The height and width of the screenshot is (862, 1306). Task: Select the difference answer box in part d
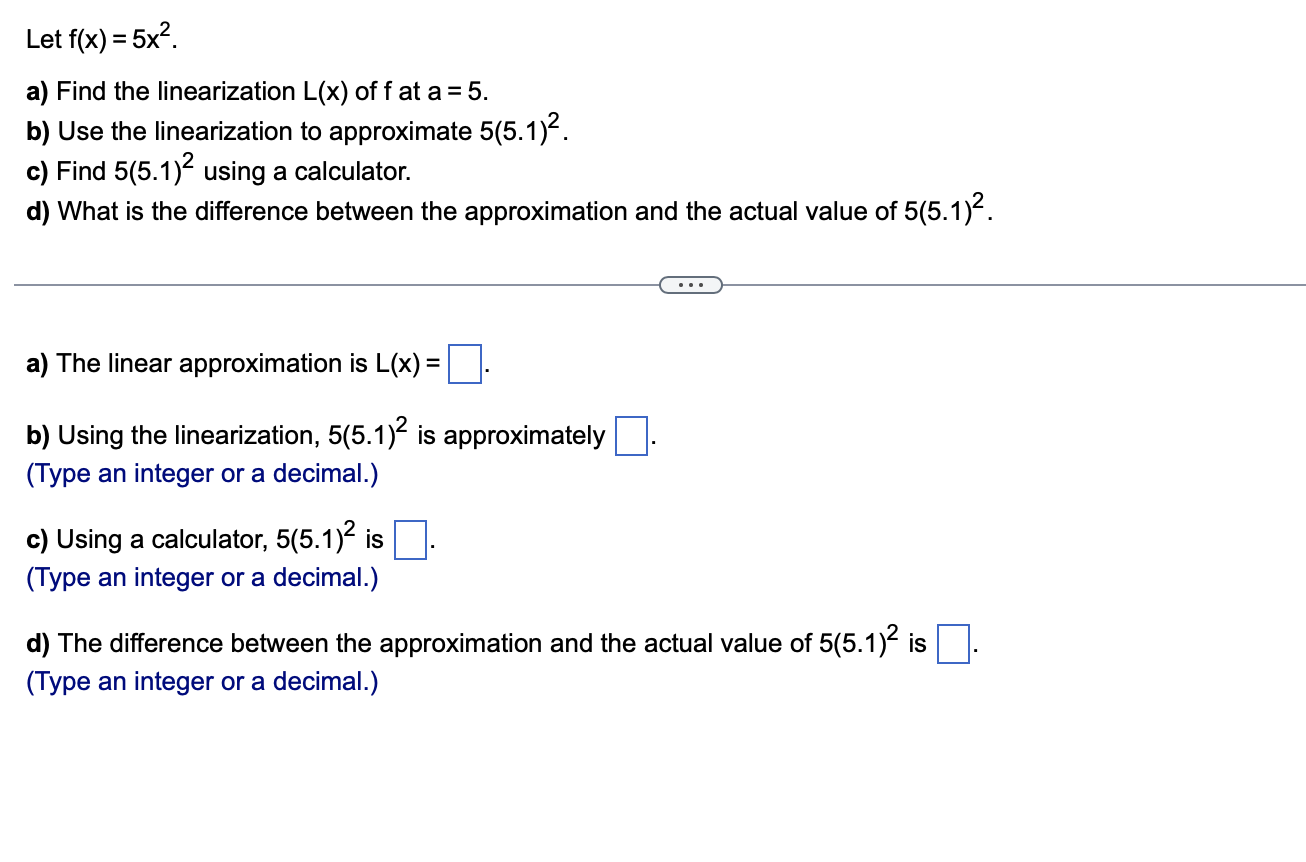(951, 644)
